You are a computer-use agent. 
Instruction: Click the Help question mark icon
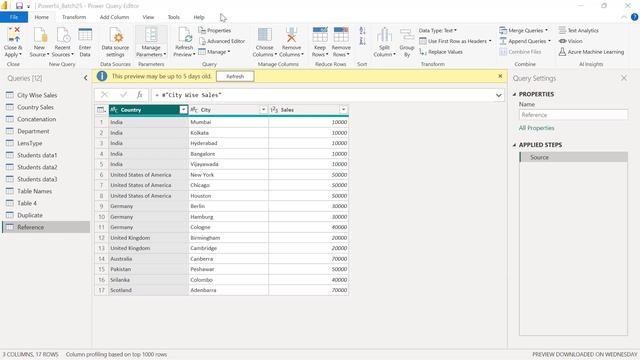coord(634,17)
